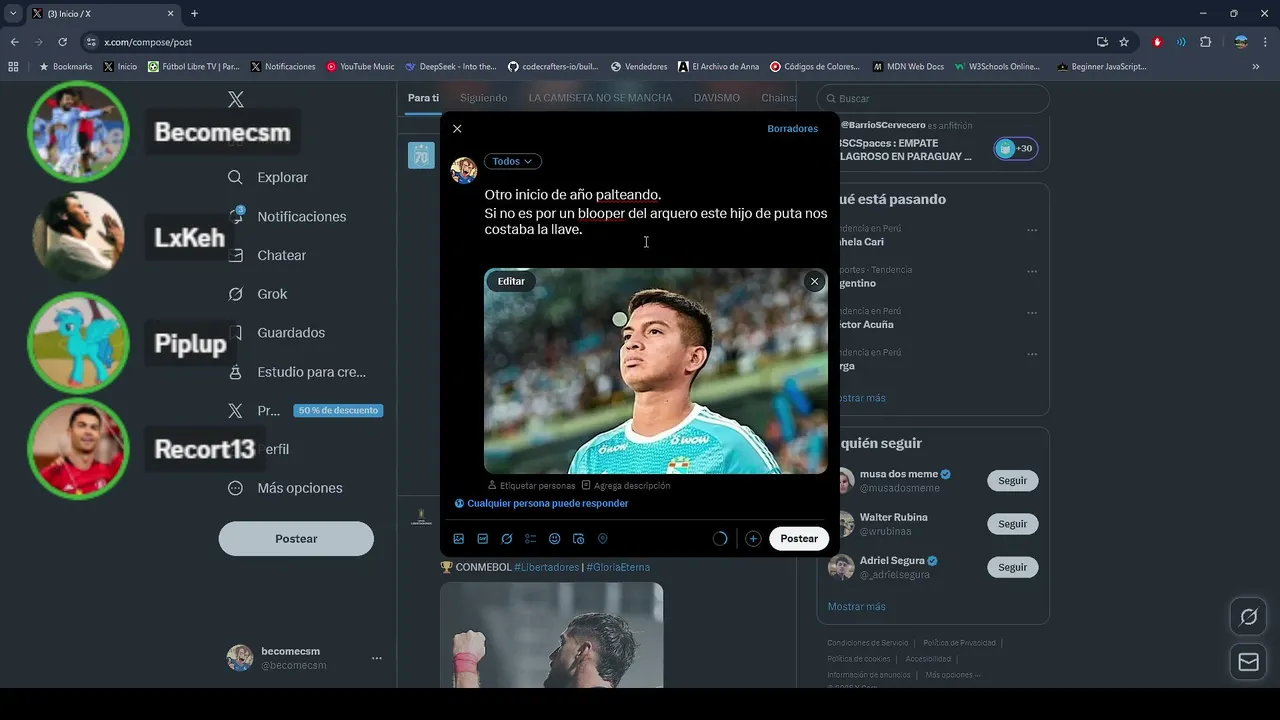The image size is (1280, 720).
Task: Click the address bar URL
Action: 148,42
